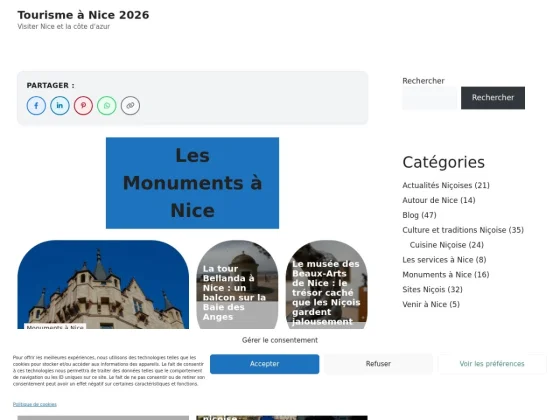Image resolution: width=560 pixels, height=420 pixels.
Task: Open the Blog category link
Action: click(410, 215)
